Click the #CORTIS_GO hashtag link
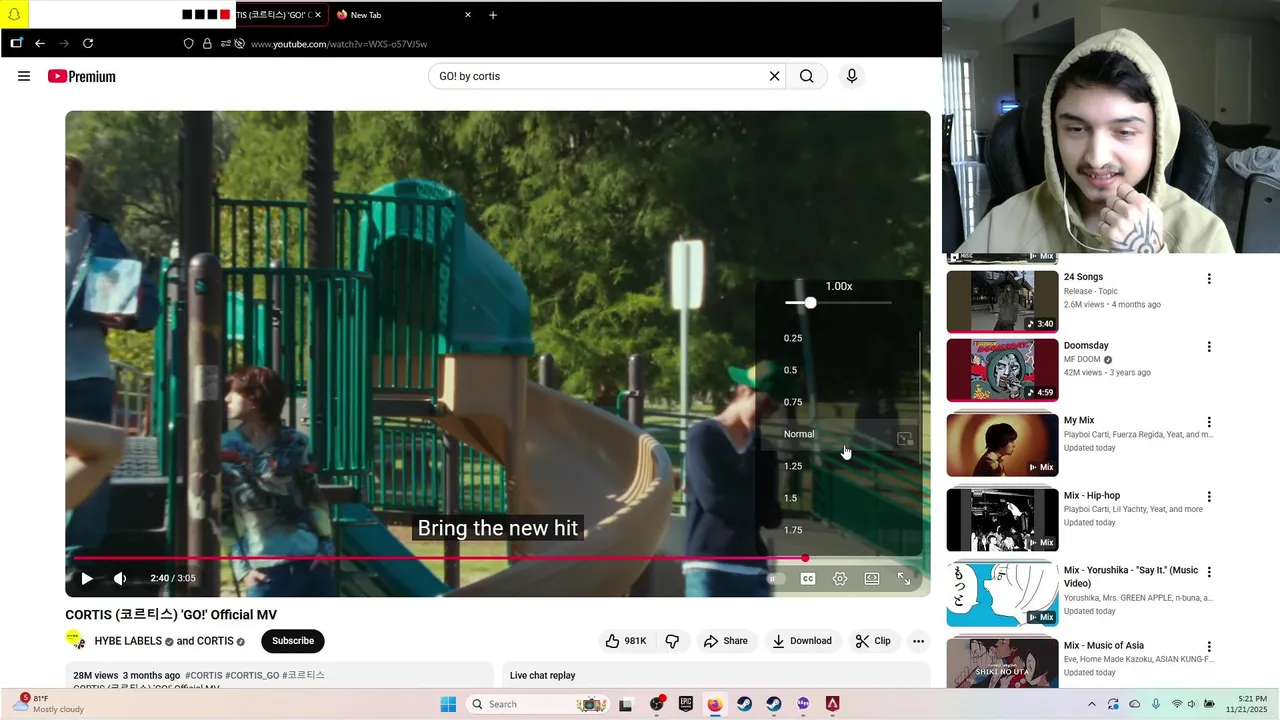The height and width of the screenshot is (720, 1280). click(253, 676)
